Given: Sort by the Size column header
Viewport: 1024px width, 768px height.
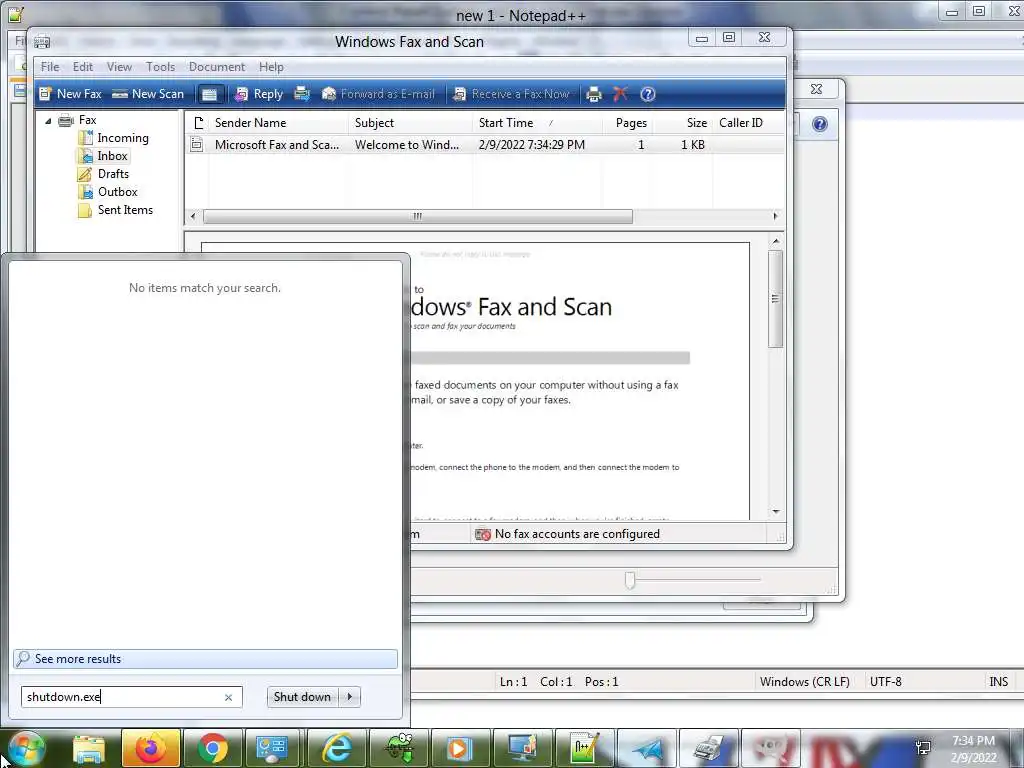Looking at the screenshot, I should click(x=682, y=123).
